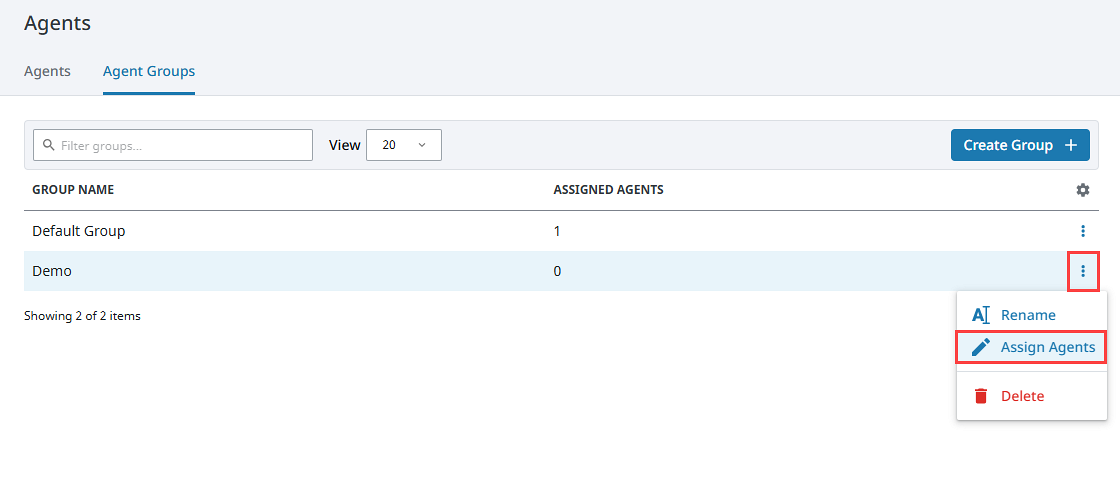
Task: Expand the View page-size dropdown
Action: click(x=404, y=145)
